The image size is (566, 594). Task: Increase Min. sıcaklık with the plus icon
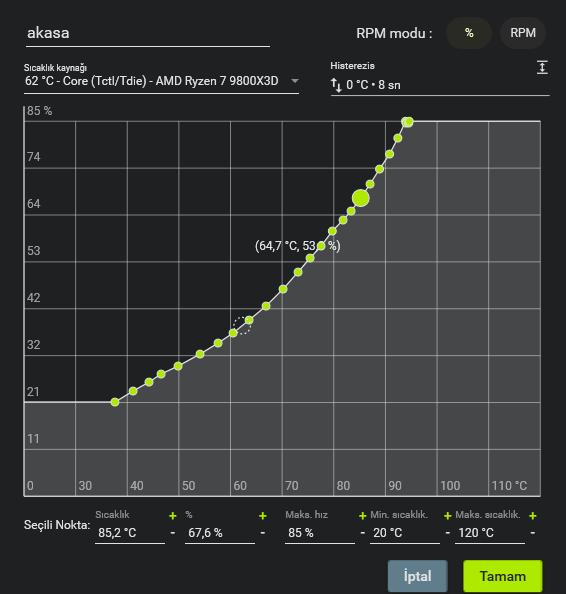447,516
